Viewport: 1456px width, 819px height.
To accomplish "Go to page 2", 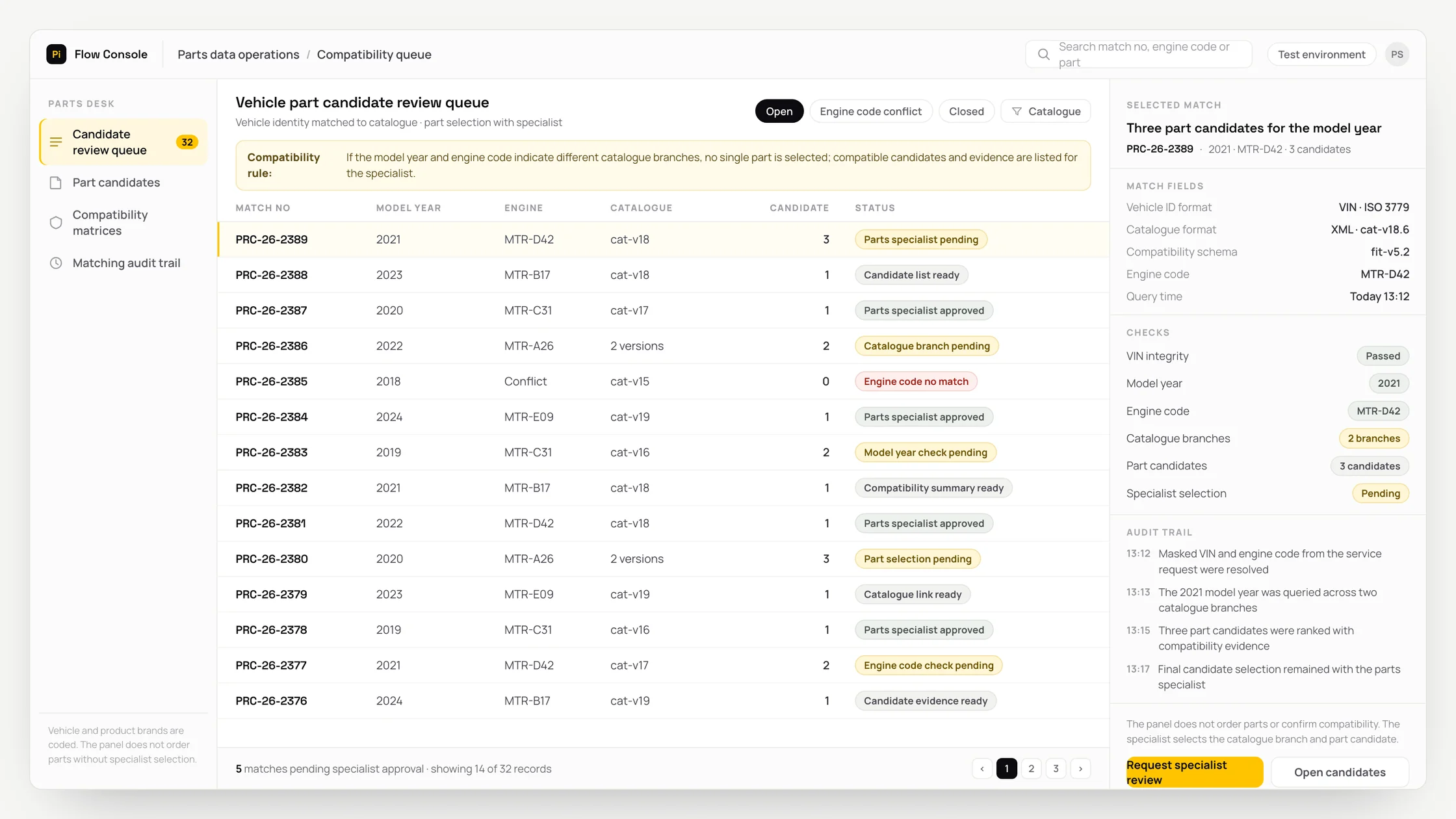I will (1031, 769).
